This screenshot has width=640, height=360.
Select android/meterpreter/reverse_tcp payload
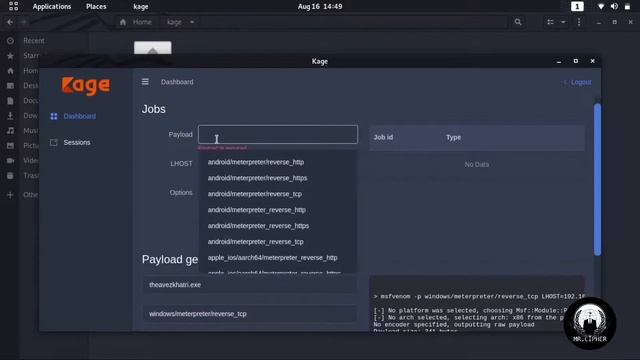tap(255, 194)
